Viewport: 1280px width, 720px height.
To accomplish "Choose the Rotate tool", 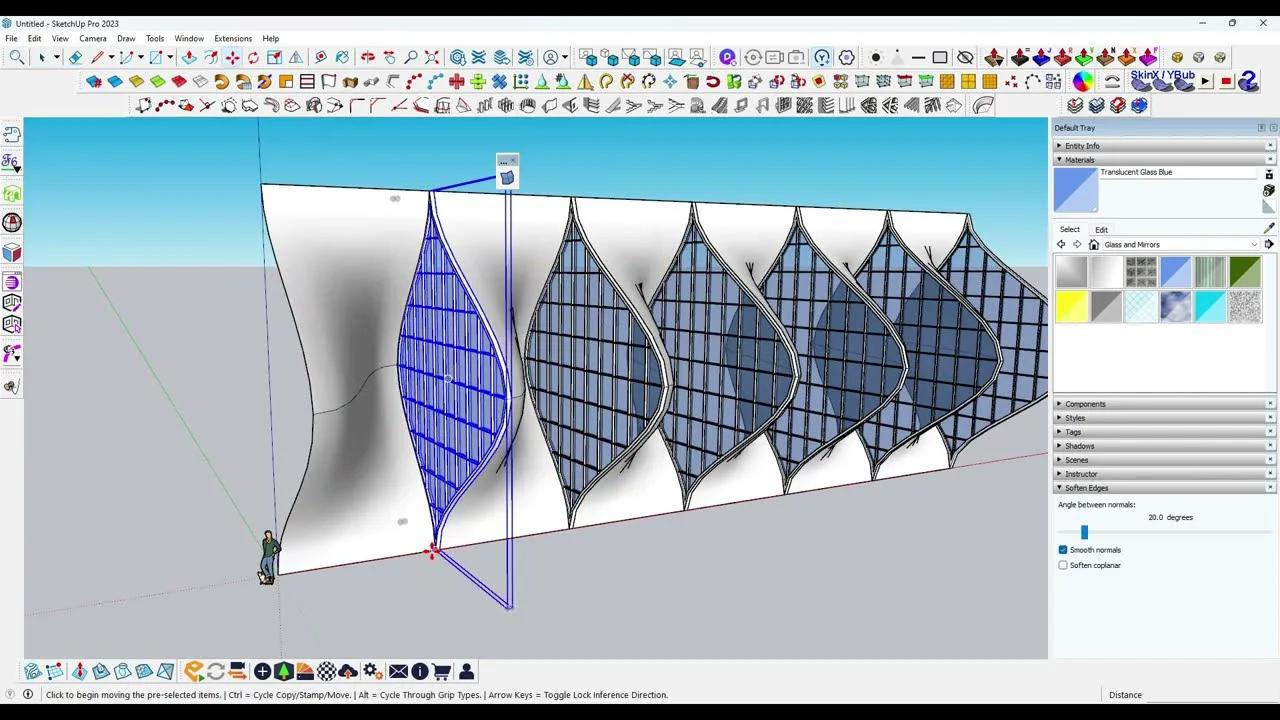I will click(x=253, y=58).
